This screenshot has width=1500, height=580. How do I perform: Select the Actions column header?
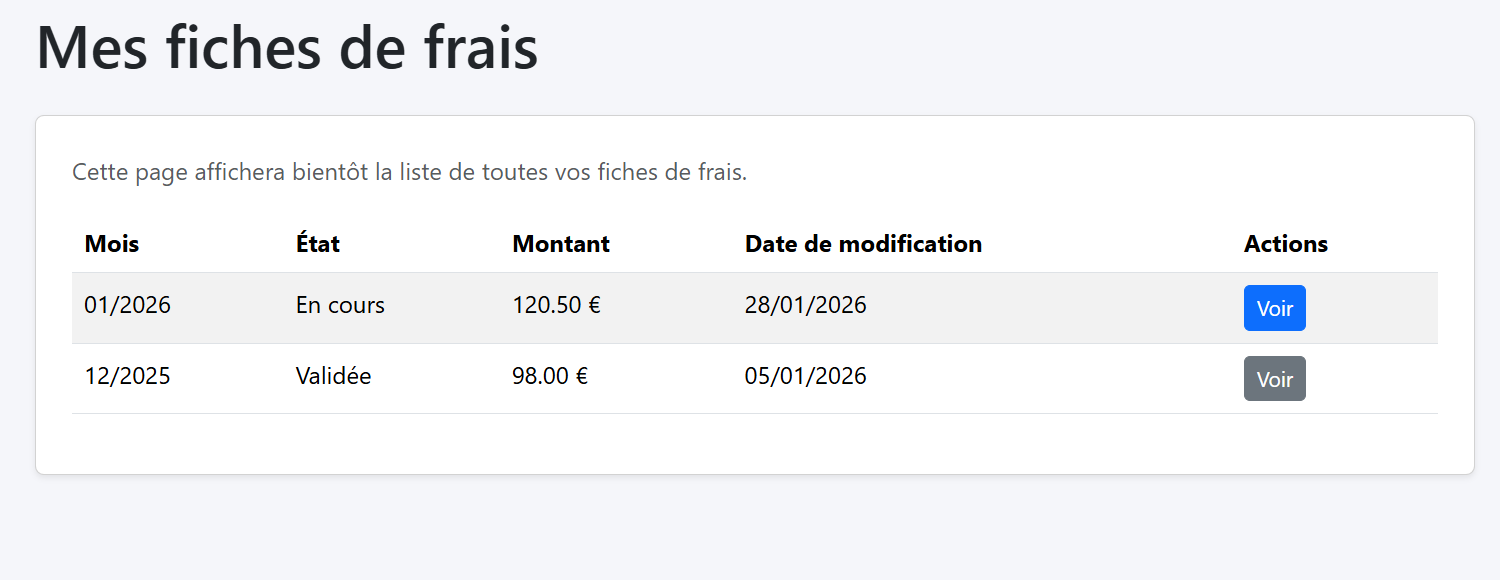coord(1285,243)
